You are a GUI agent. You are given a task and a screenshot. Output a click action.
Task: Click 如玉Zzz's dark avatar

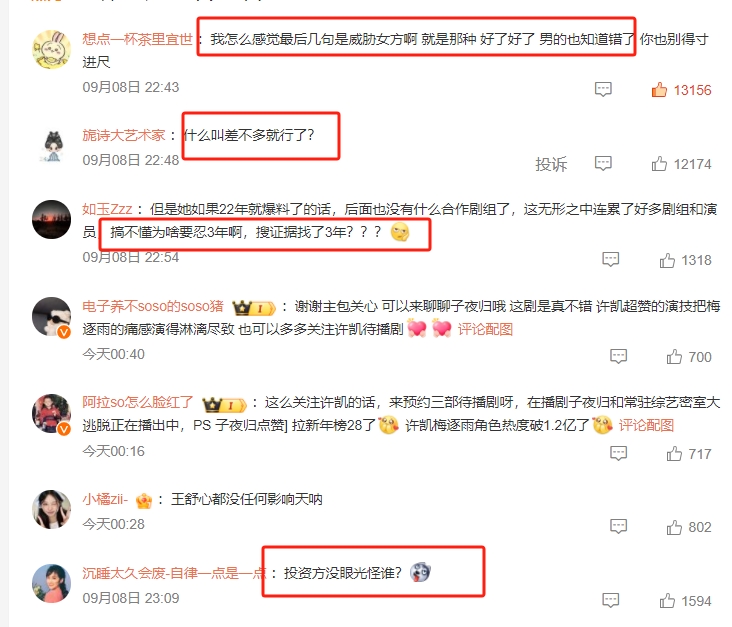[51, 219]
